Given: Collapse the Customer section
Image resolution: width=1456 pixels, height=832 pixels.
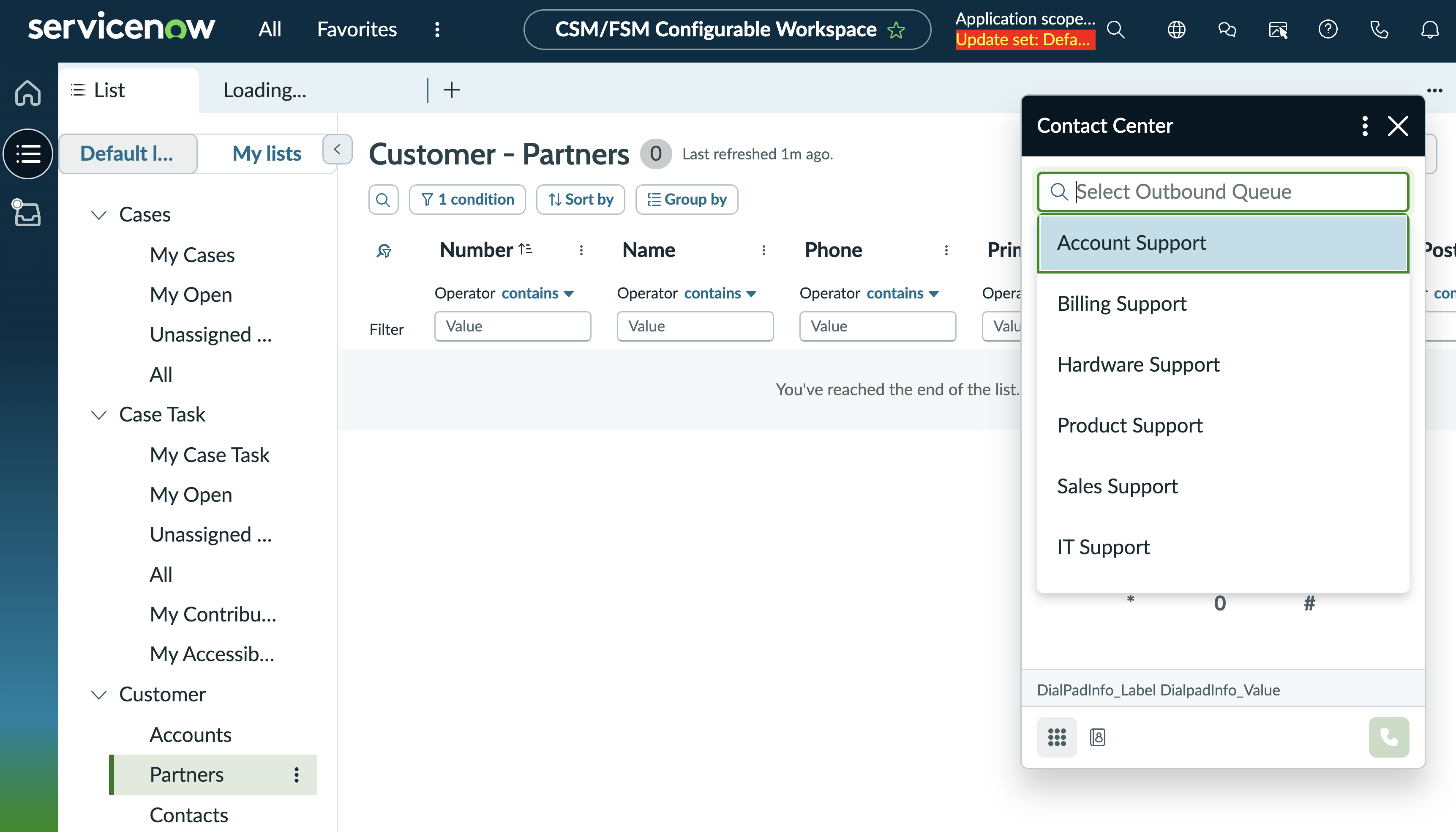Looking at the screenshot, I should pyautogui.click(x=99, y=695).
